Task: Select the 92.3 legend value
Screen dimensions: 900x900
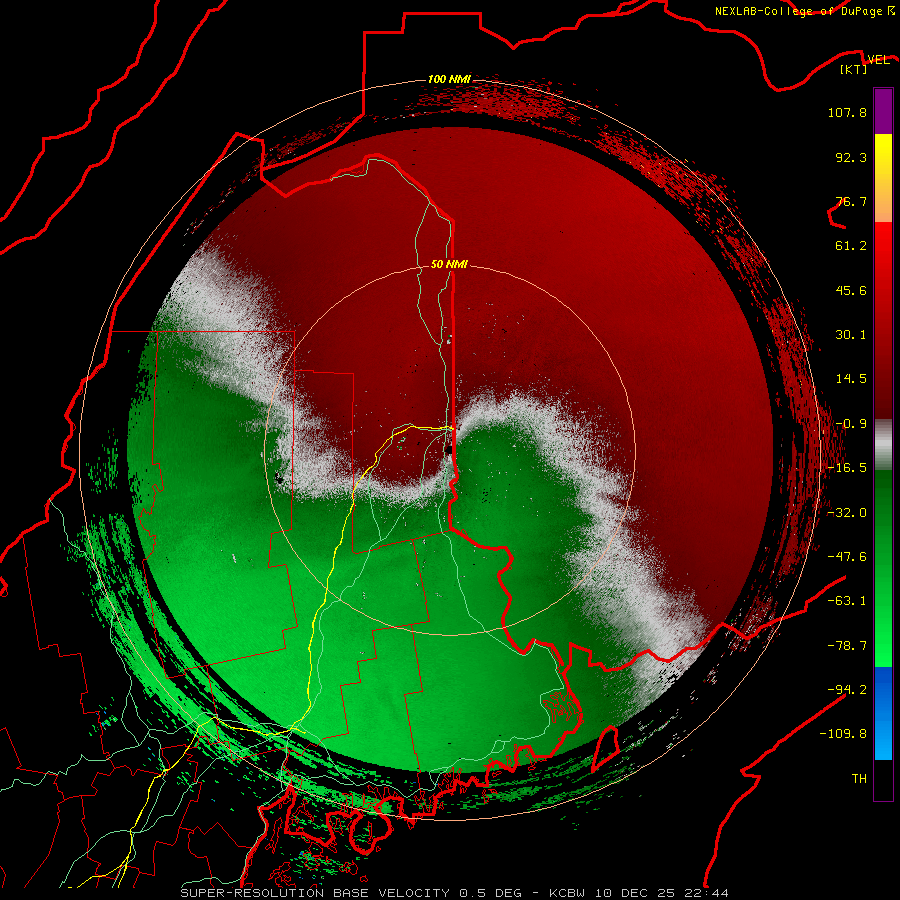Action: click(x=851, y=157)
